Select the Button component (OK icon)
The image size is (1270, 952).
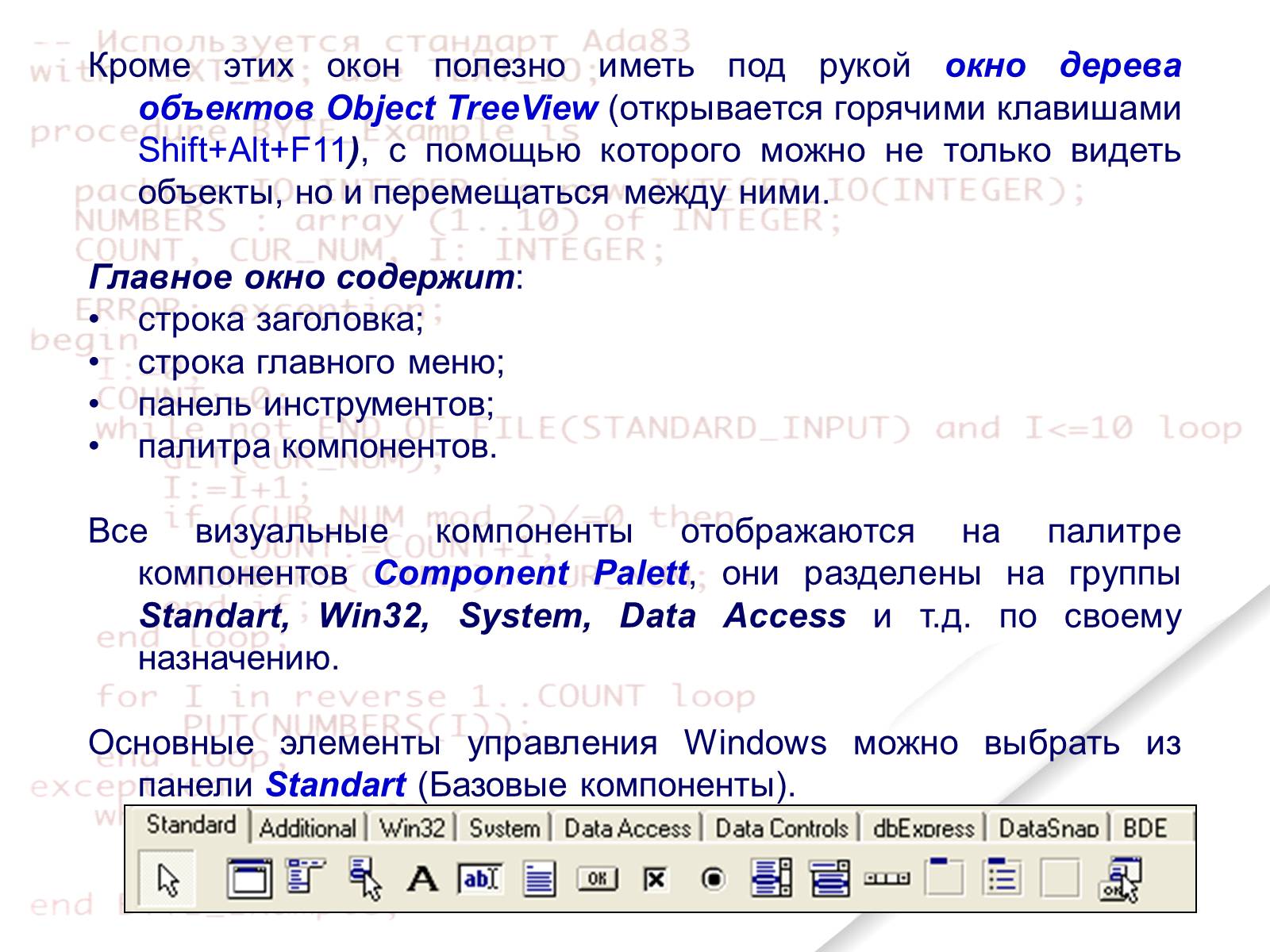[597, 878]
